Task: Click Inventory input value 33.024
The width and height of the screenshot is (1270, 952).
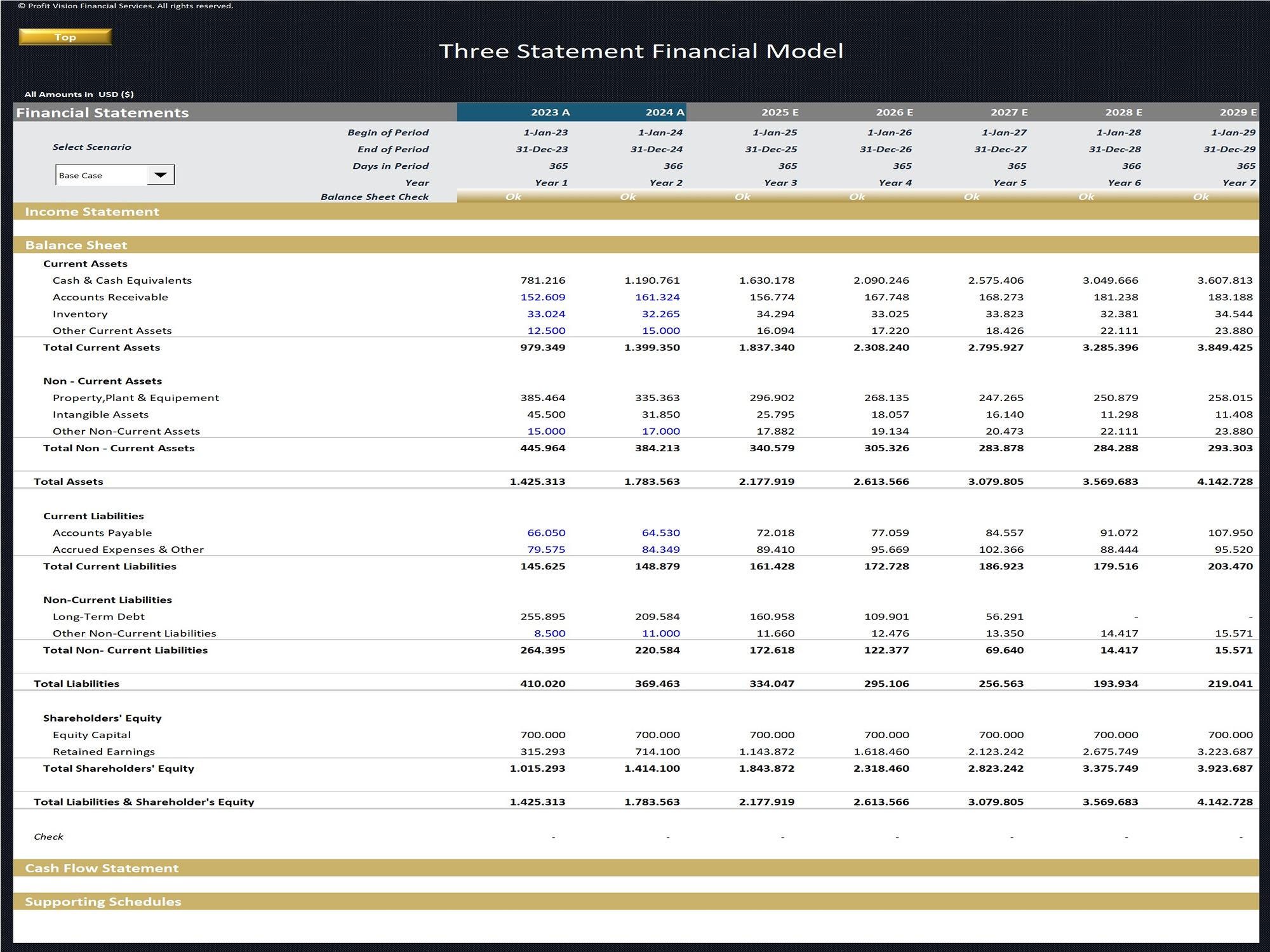Action: pyautogui.click(x=546, y=314)
